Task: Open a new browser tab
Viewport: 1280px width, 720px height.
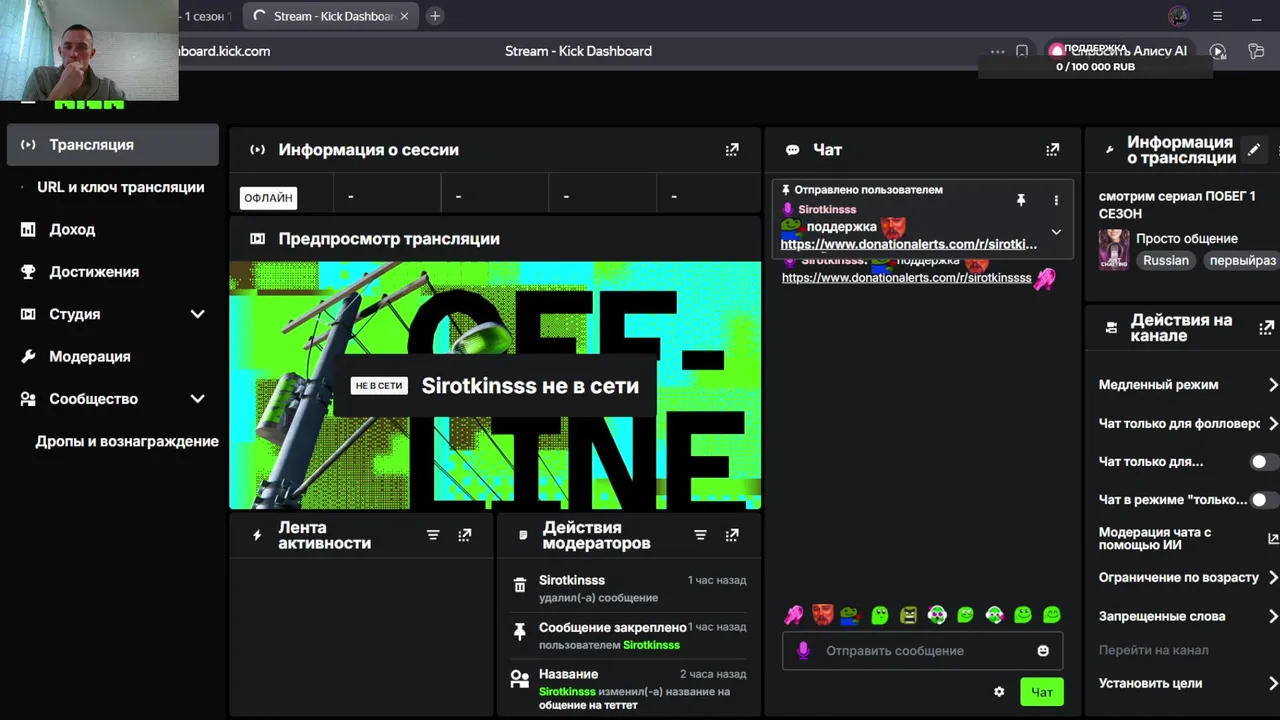Action: click(x=435, y=16)
